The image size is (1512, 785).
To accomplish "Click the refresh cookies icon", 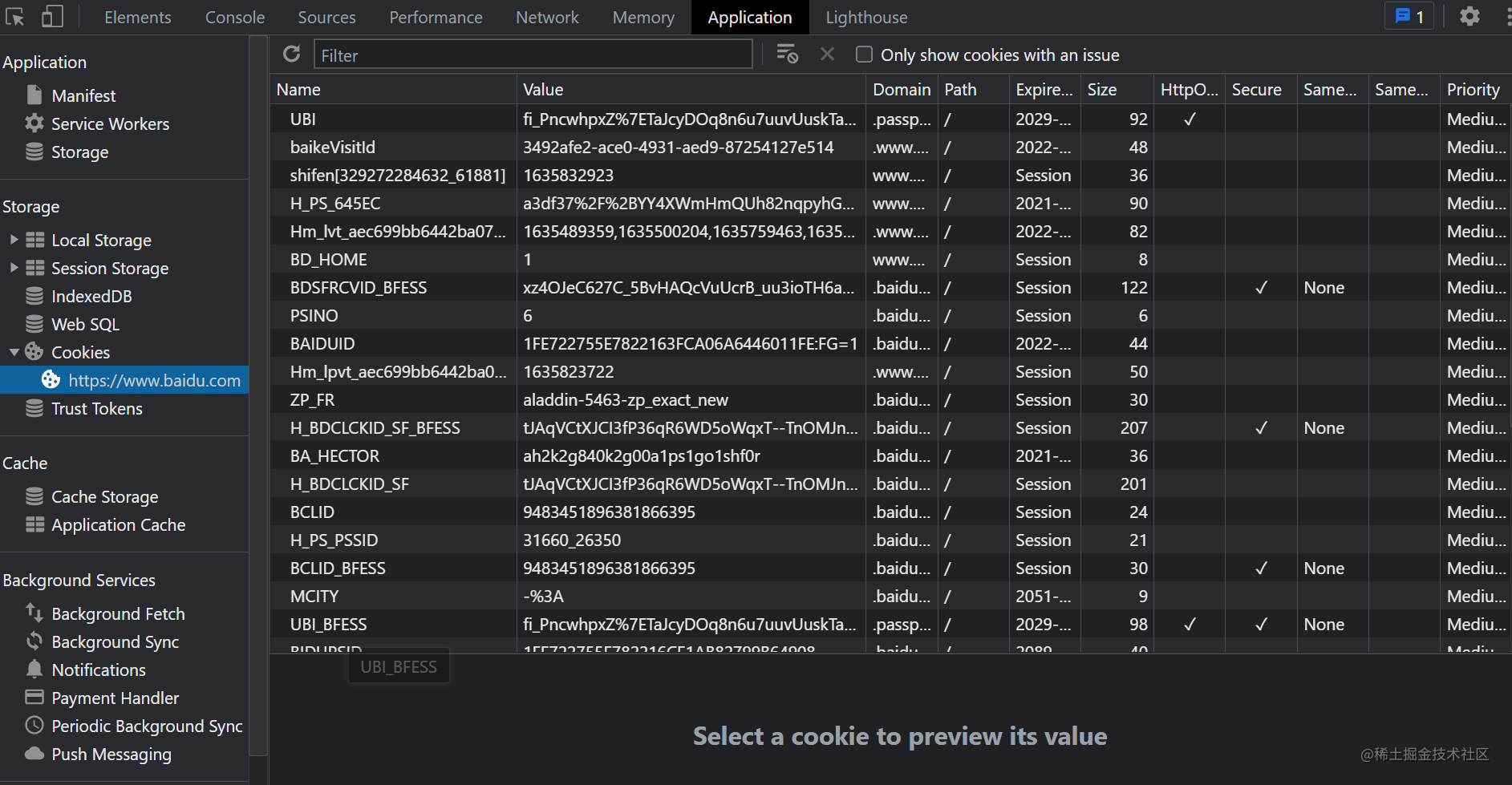I will 292,55.
